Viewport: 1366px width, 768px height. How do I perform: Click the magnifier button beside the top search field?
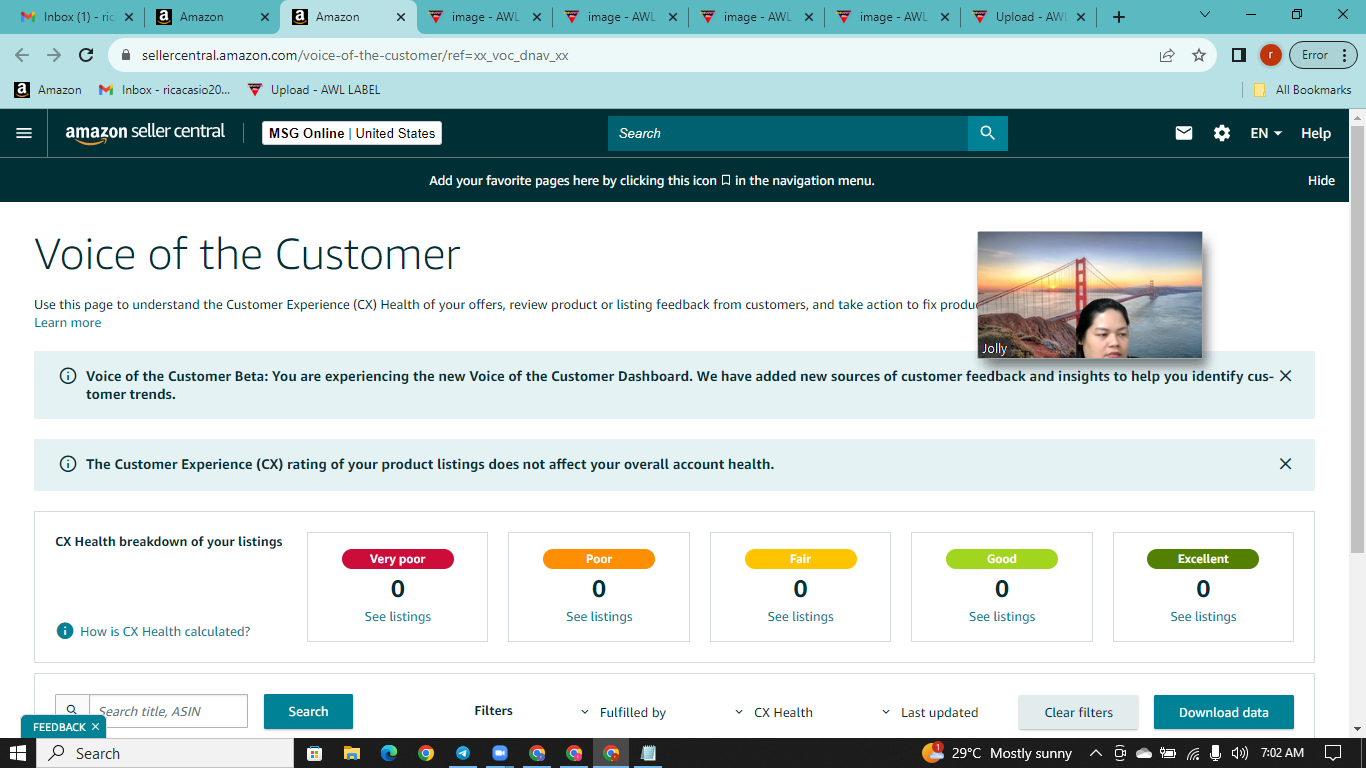coord(987,133)
